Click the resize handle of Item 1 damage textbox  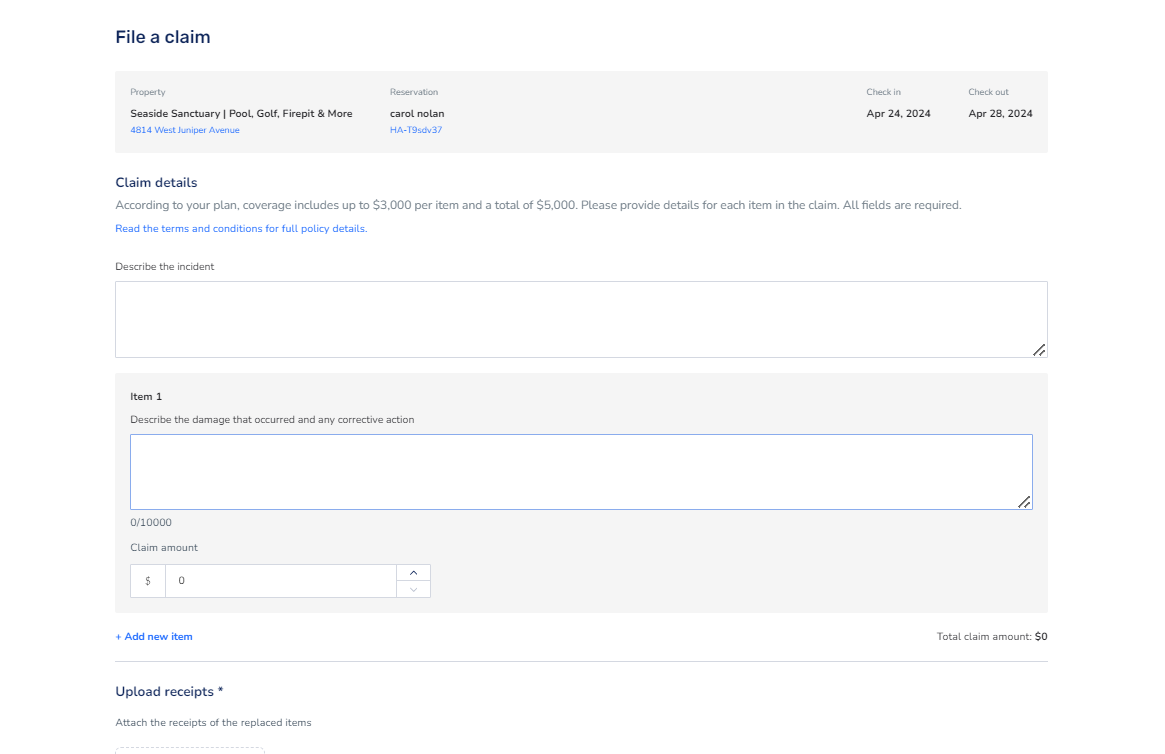[x=1024, y=502]
